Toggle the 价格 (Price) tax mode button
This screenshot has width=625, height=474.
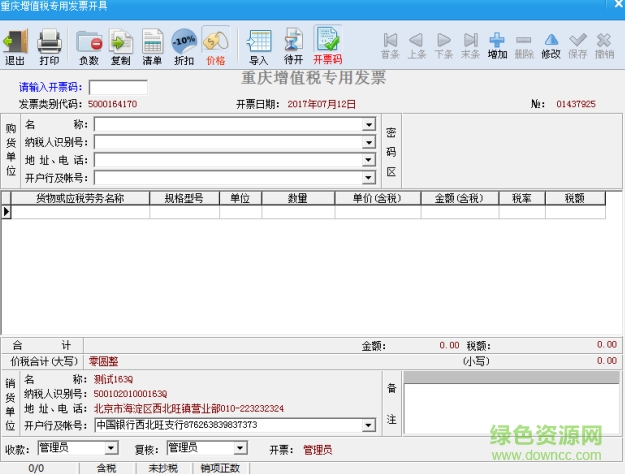(x=215, y=43)
